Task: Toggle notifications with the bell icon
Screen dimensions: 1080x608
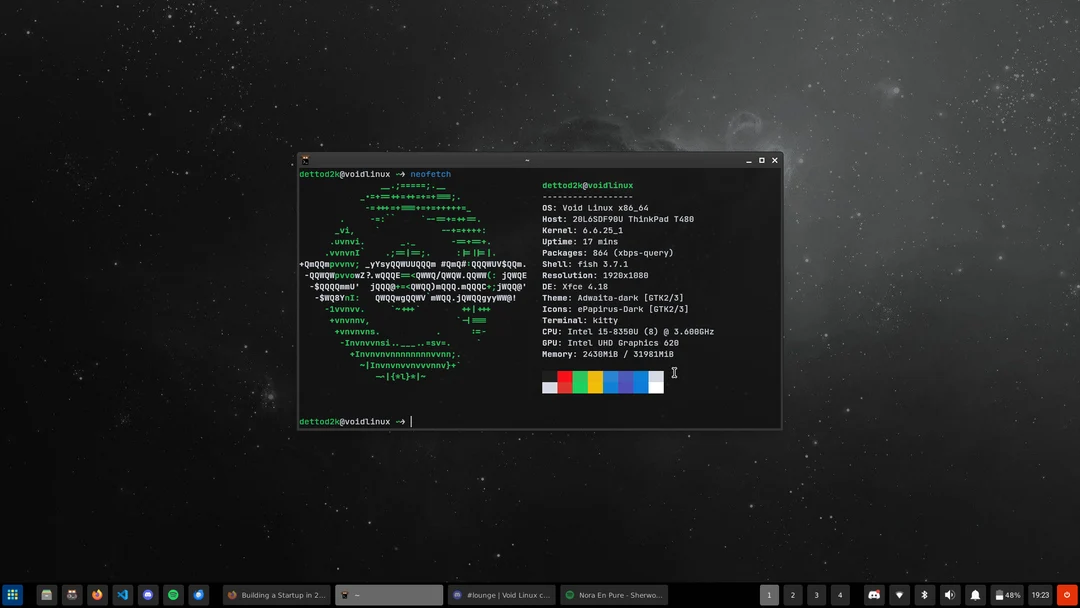Action: pos(974,595)
